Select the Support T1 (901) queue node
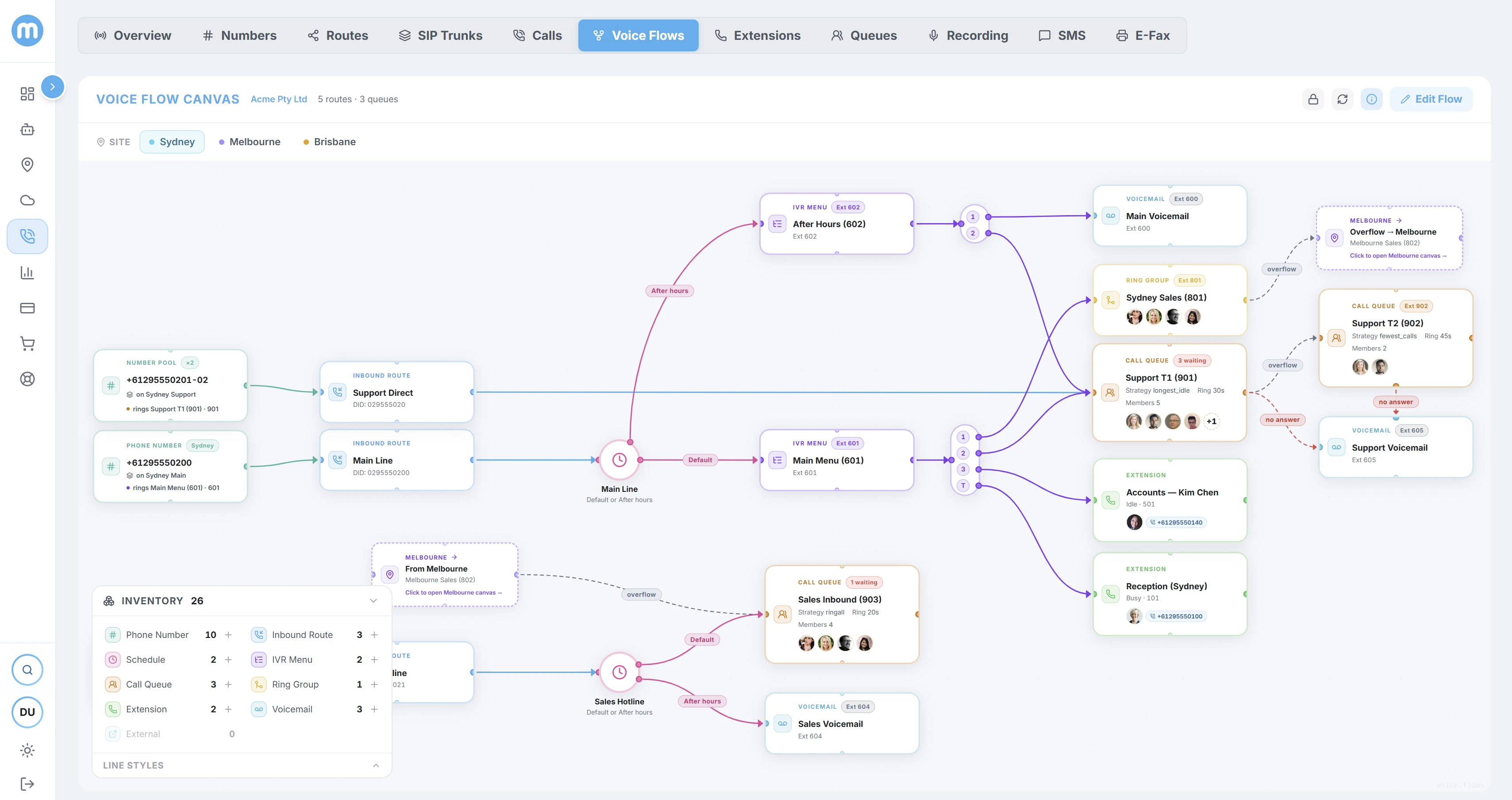This screenshot has width=1512, height=800. tap(1169, 392)
